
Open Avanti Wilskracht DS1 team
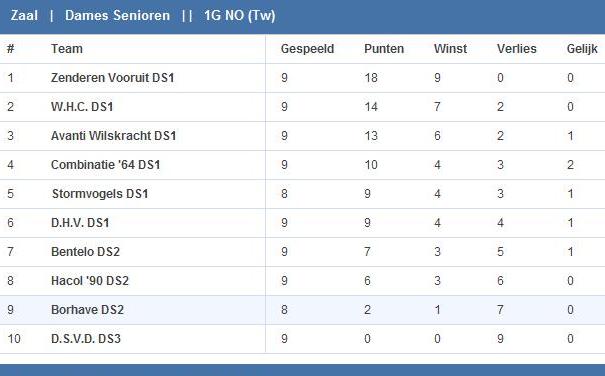(113, 136)
